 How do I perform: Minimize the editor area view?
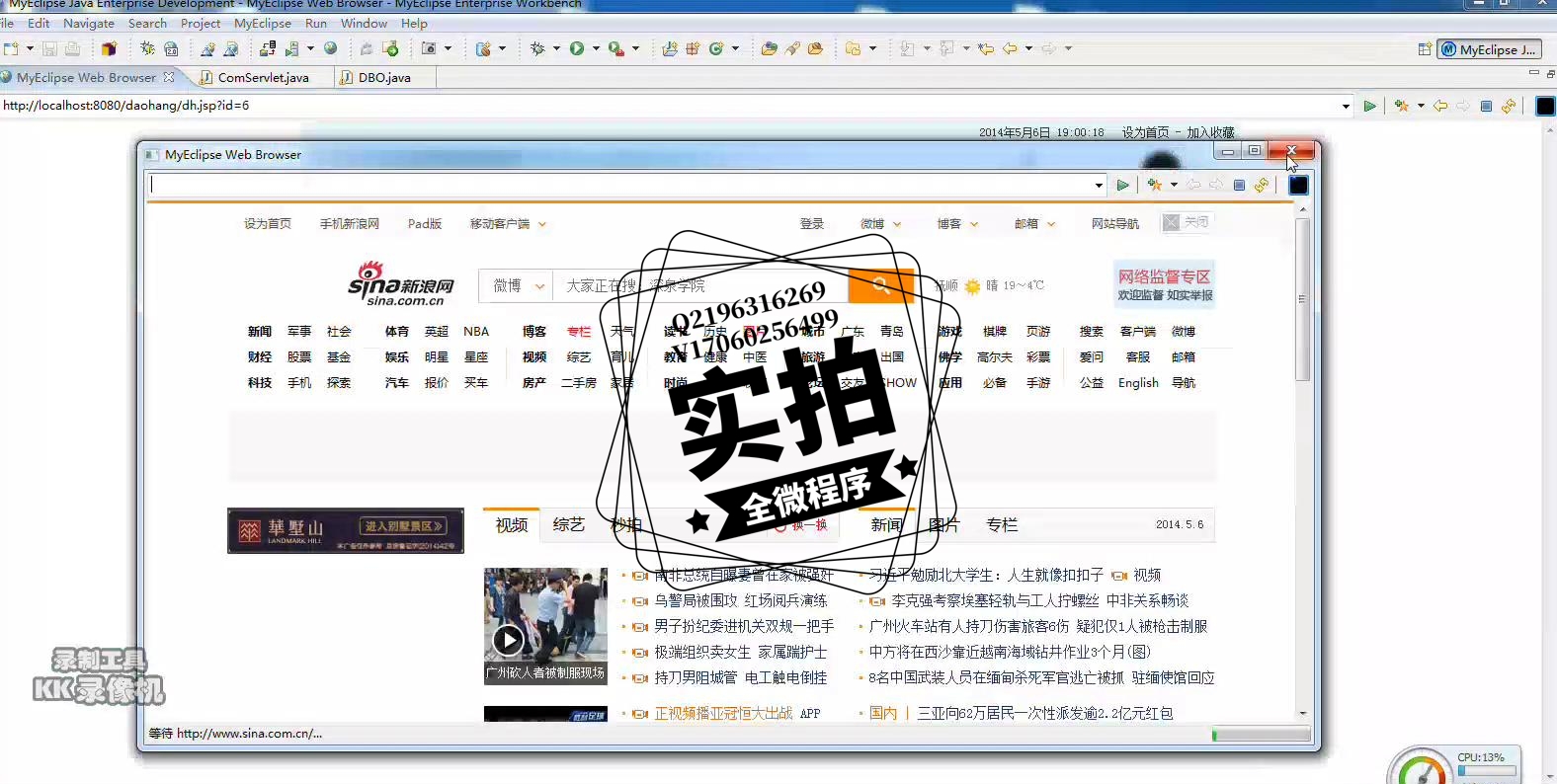[x=1533, y=73]
